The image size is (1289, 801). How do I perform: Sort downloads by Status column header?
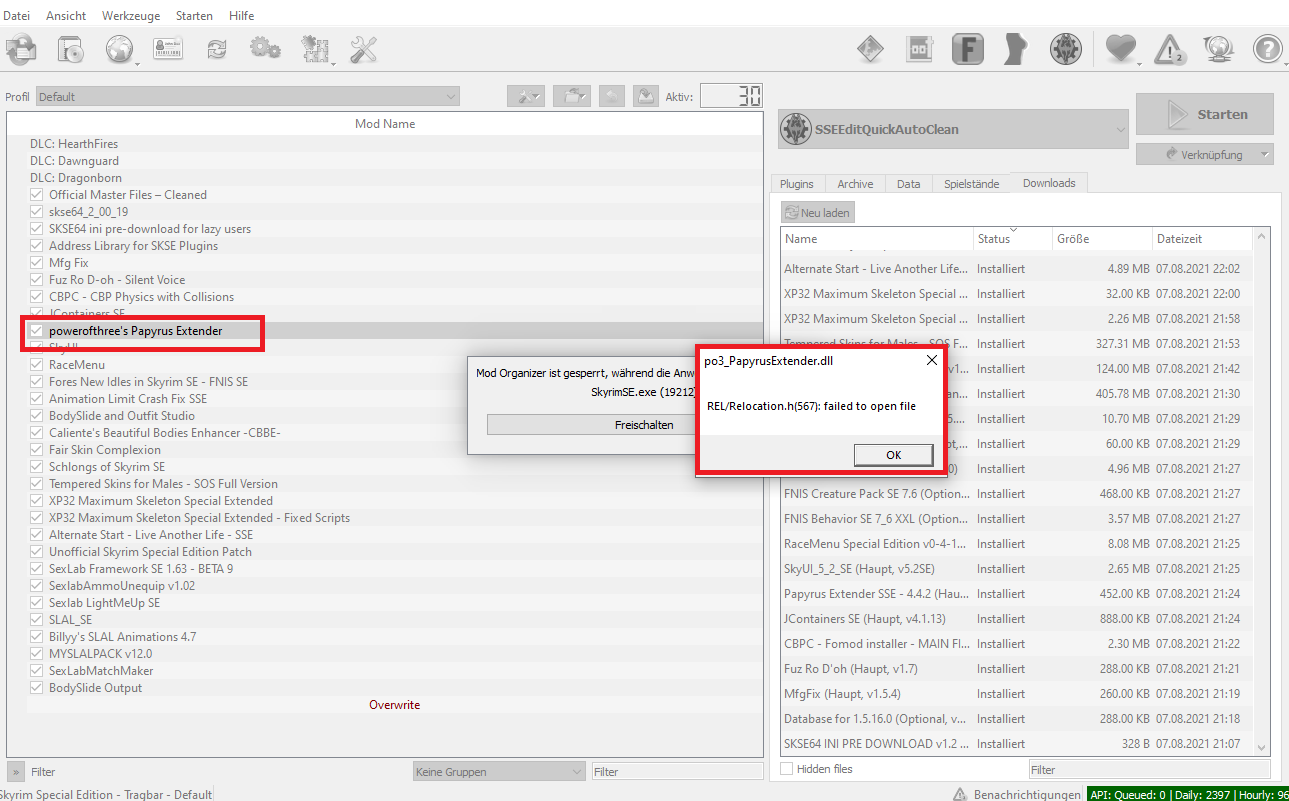pos(1012,239)
